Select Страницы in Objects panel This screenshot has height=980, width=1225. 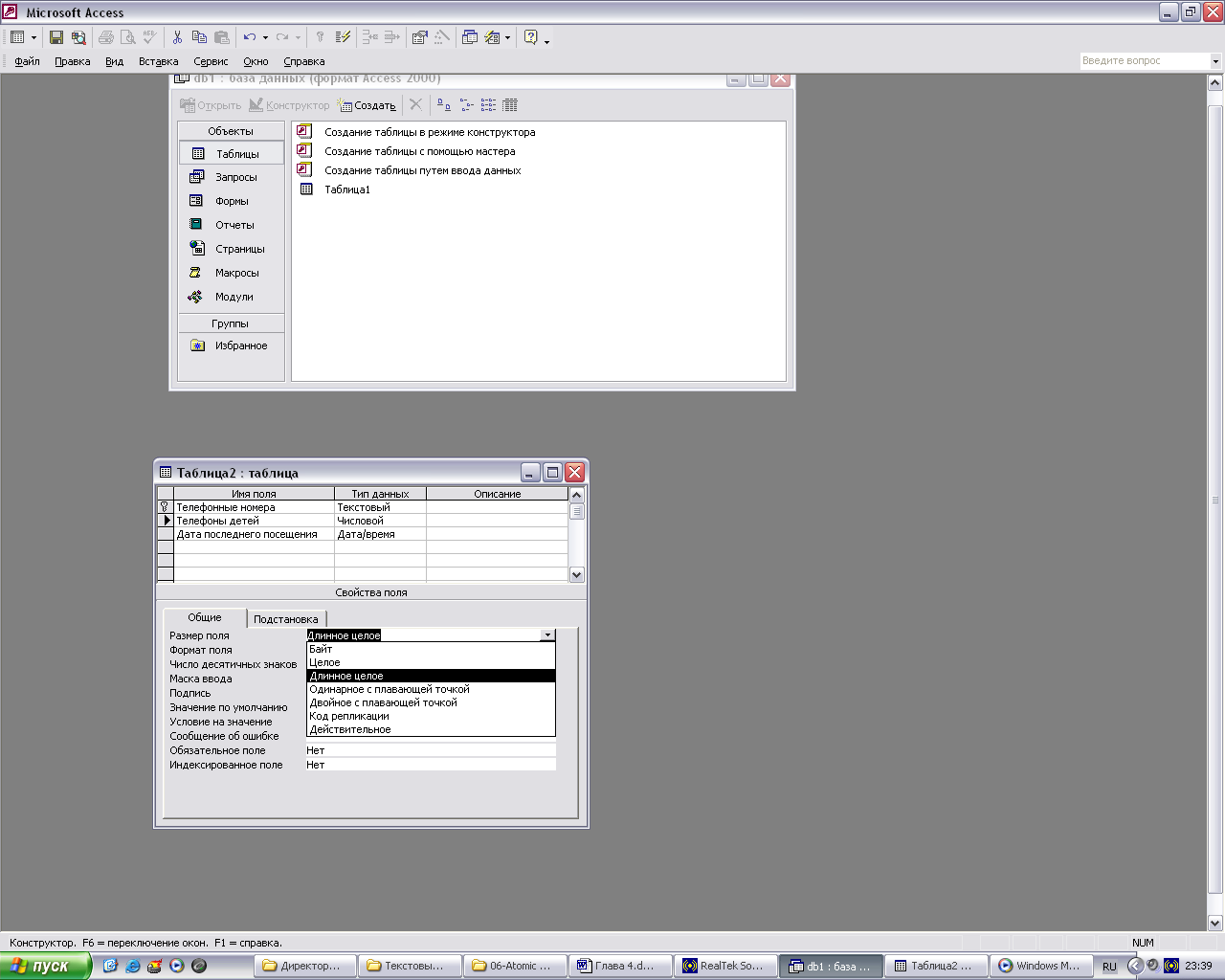[231, 249]
